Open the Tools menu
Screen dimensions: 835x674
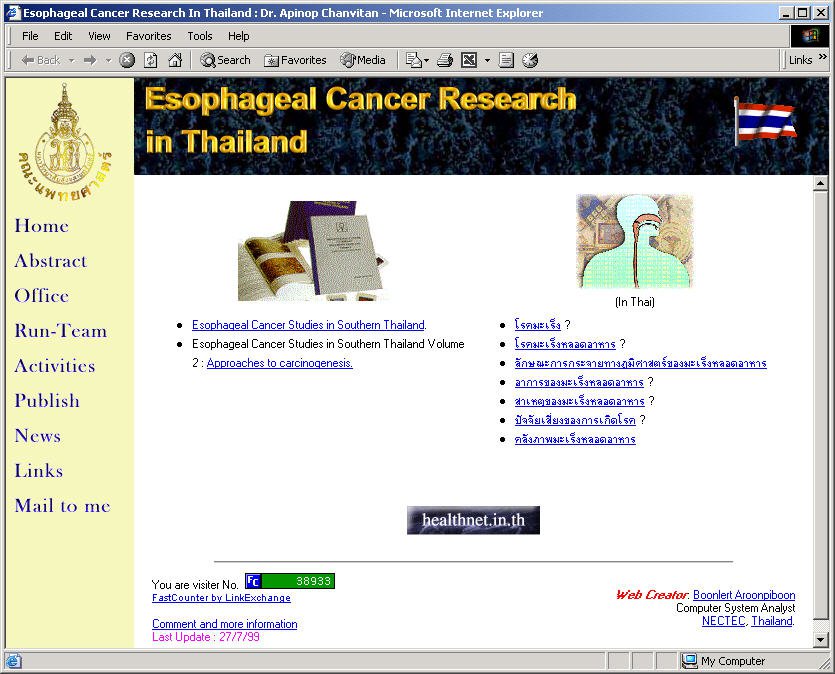(200, 36)
